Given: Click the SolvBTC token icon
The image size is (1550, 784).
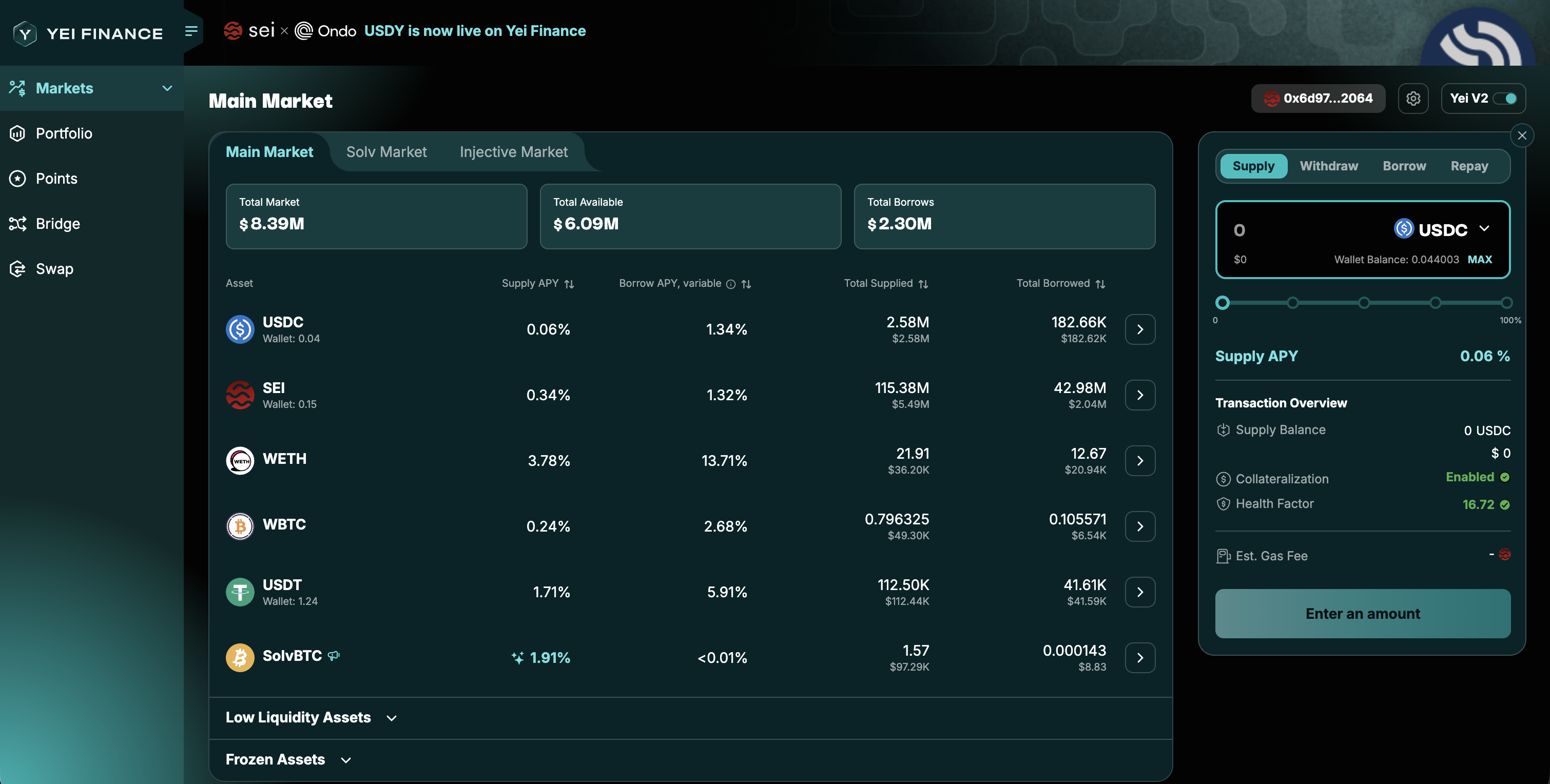Looking at the screenshot, I should pos(240,658).
